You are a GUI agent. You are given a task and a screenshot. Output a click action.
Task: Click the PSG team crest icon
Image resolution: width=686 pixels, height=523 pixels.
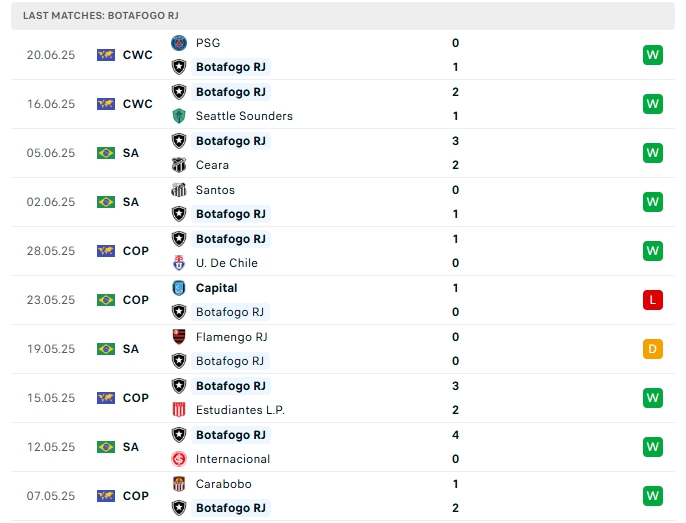(179, 43)
